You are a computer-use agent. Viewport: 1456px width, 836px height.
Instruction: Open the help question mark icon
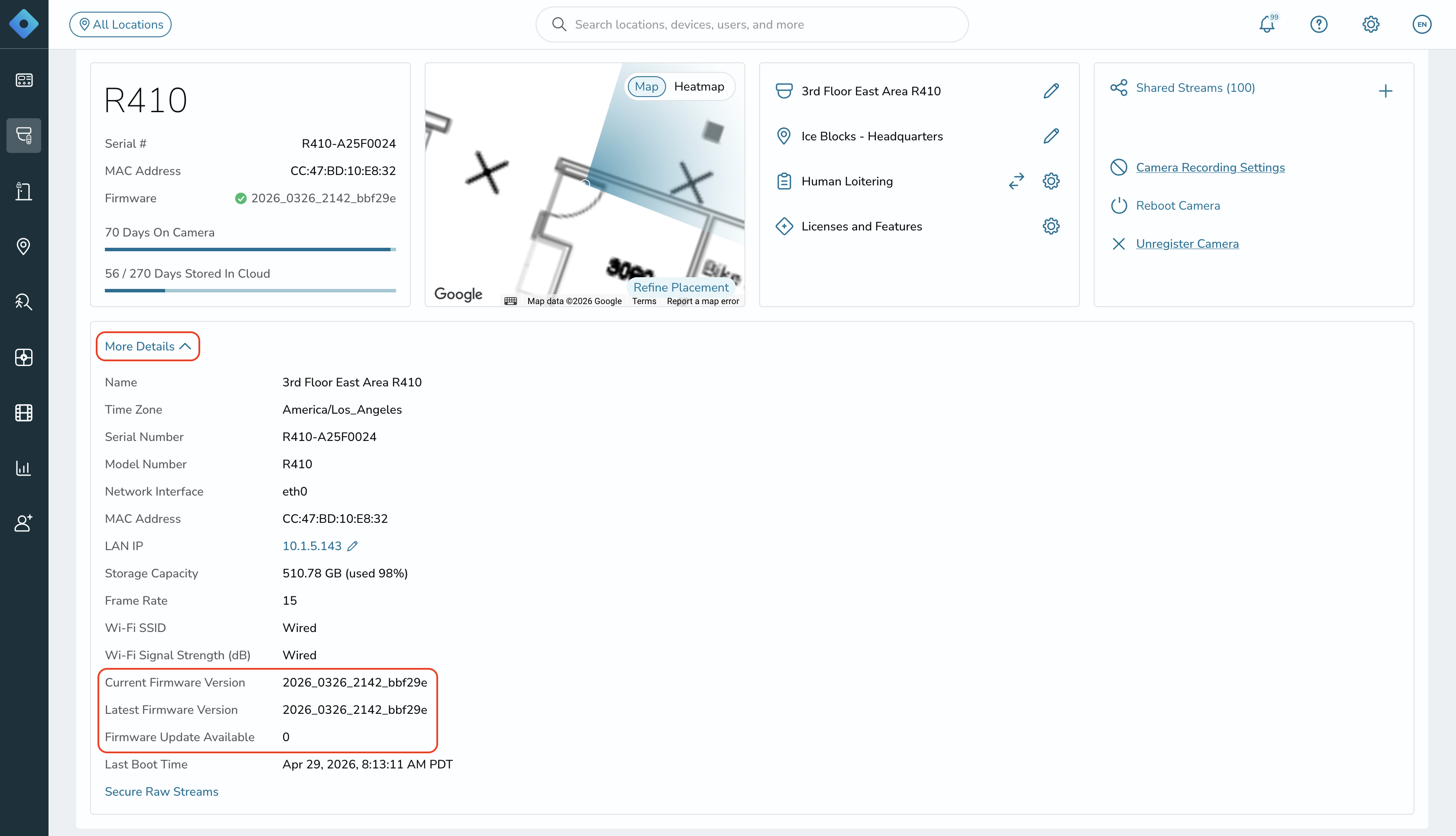pos(1319,24)
